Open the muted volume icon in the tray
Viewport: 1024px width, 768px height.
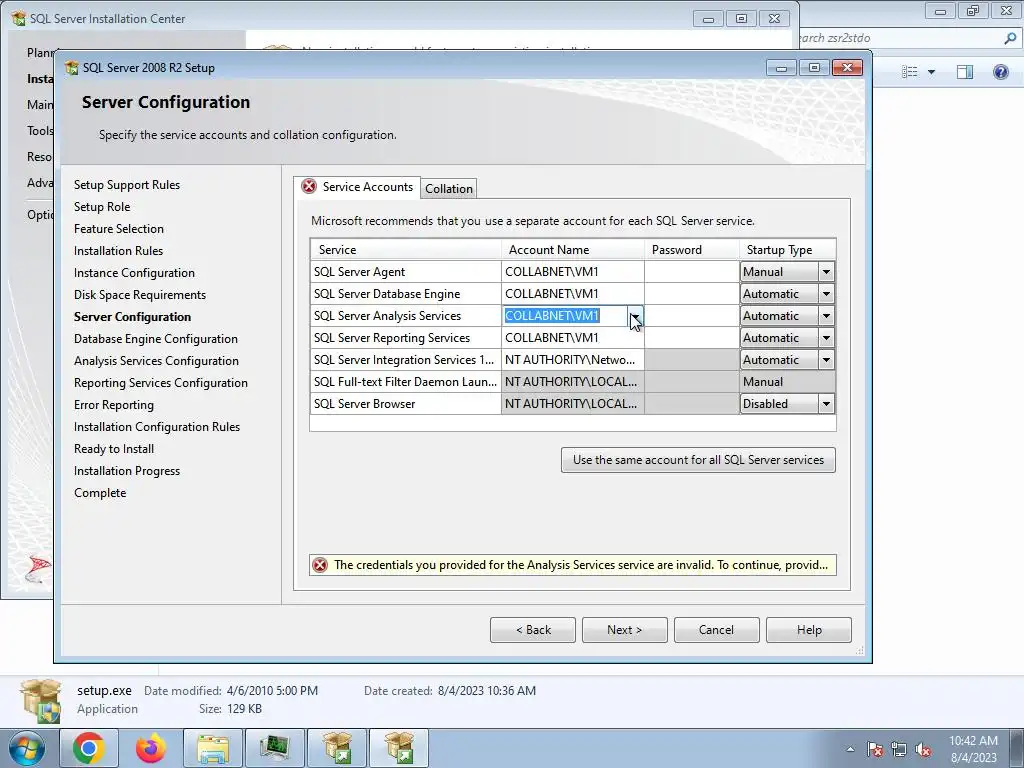[923, 750]
